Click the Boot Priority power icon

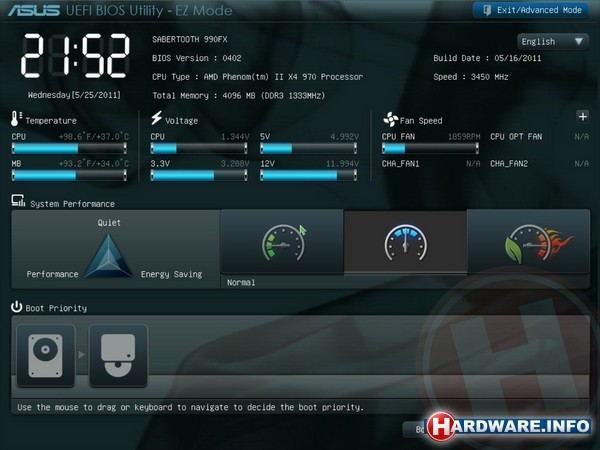tap(16, 307)
